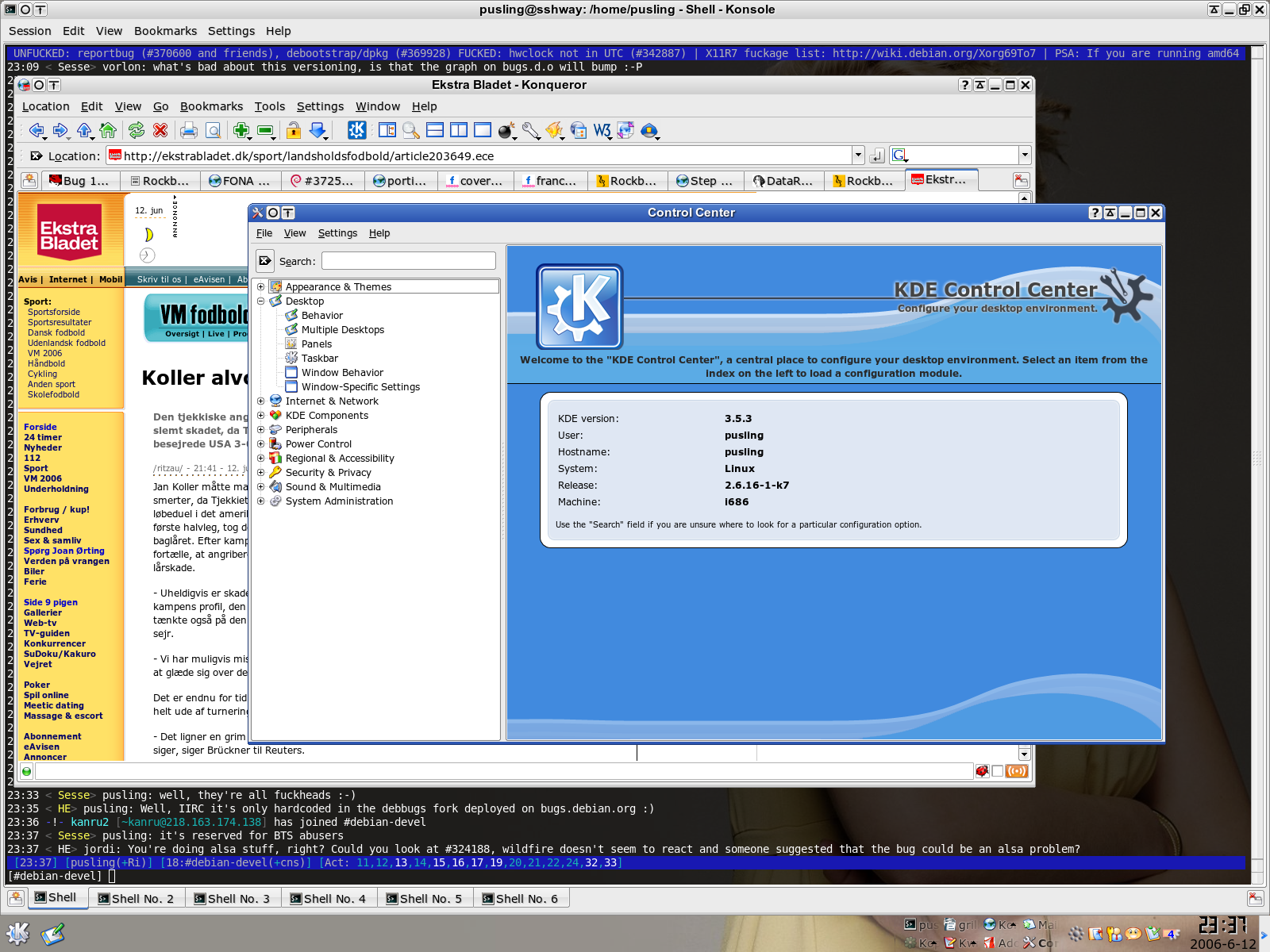Clear the location bar with the black X icon
The image size is (1270, 952).
click(x=36, y=156)
